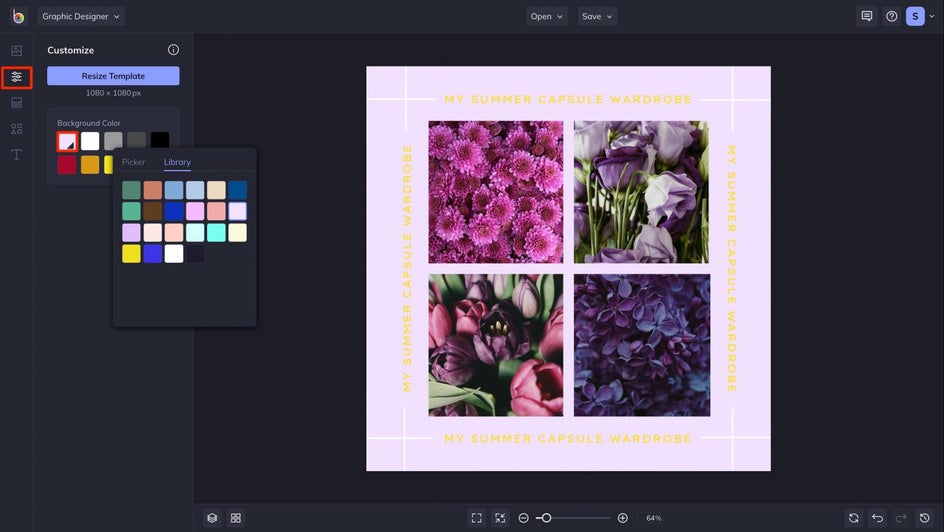
Task: Open the Save menu dropdown
Action: 597,16
